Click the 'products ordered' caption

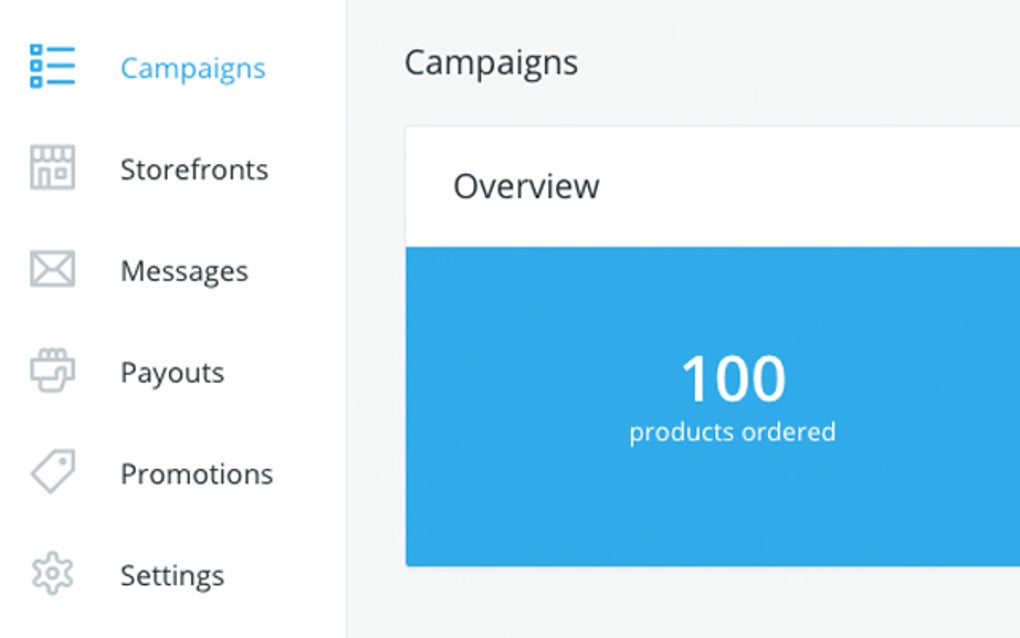tap(732, 432)
